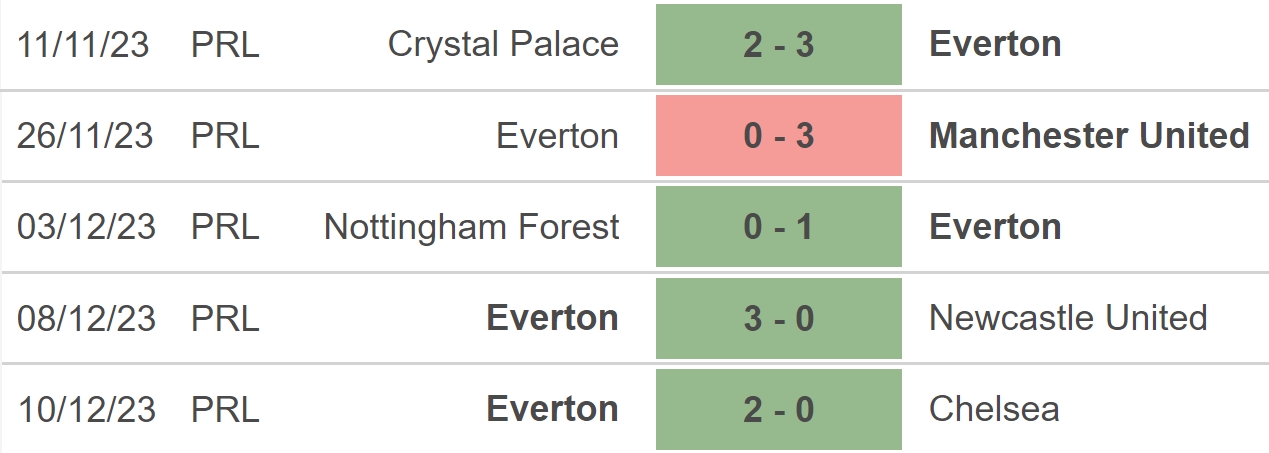Click Everton in the Crystal Palace row
The image size is (1269, 453).
995,44
